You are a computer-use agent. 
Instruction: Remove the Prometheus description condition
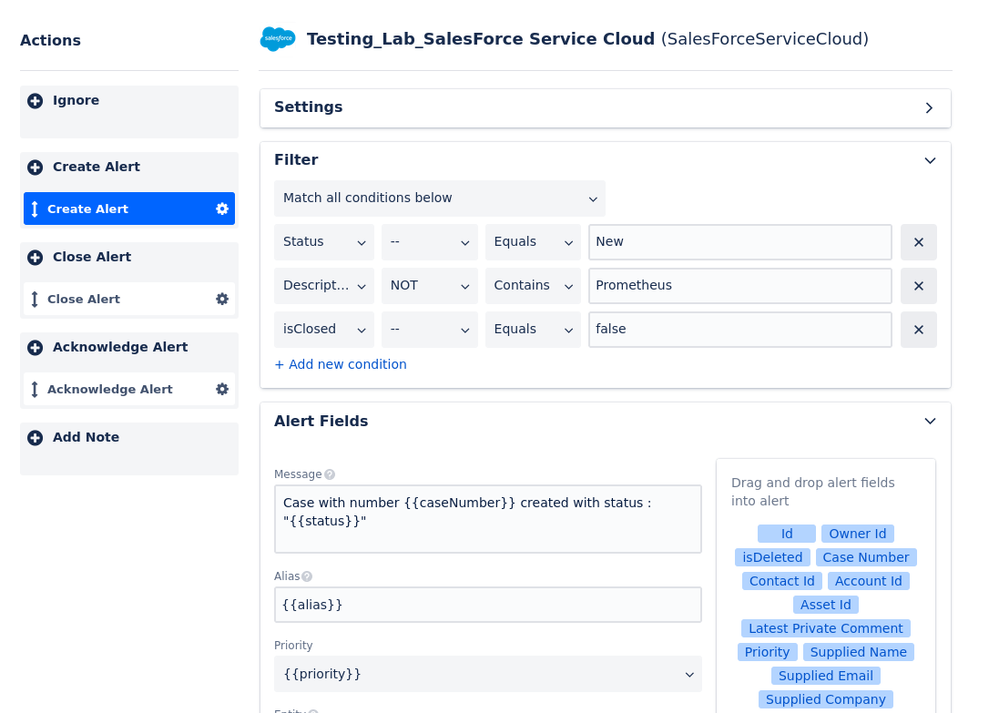[x=919, y=285]
